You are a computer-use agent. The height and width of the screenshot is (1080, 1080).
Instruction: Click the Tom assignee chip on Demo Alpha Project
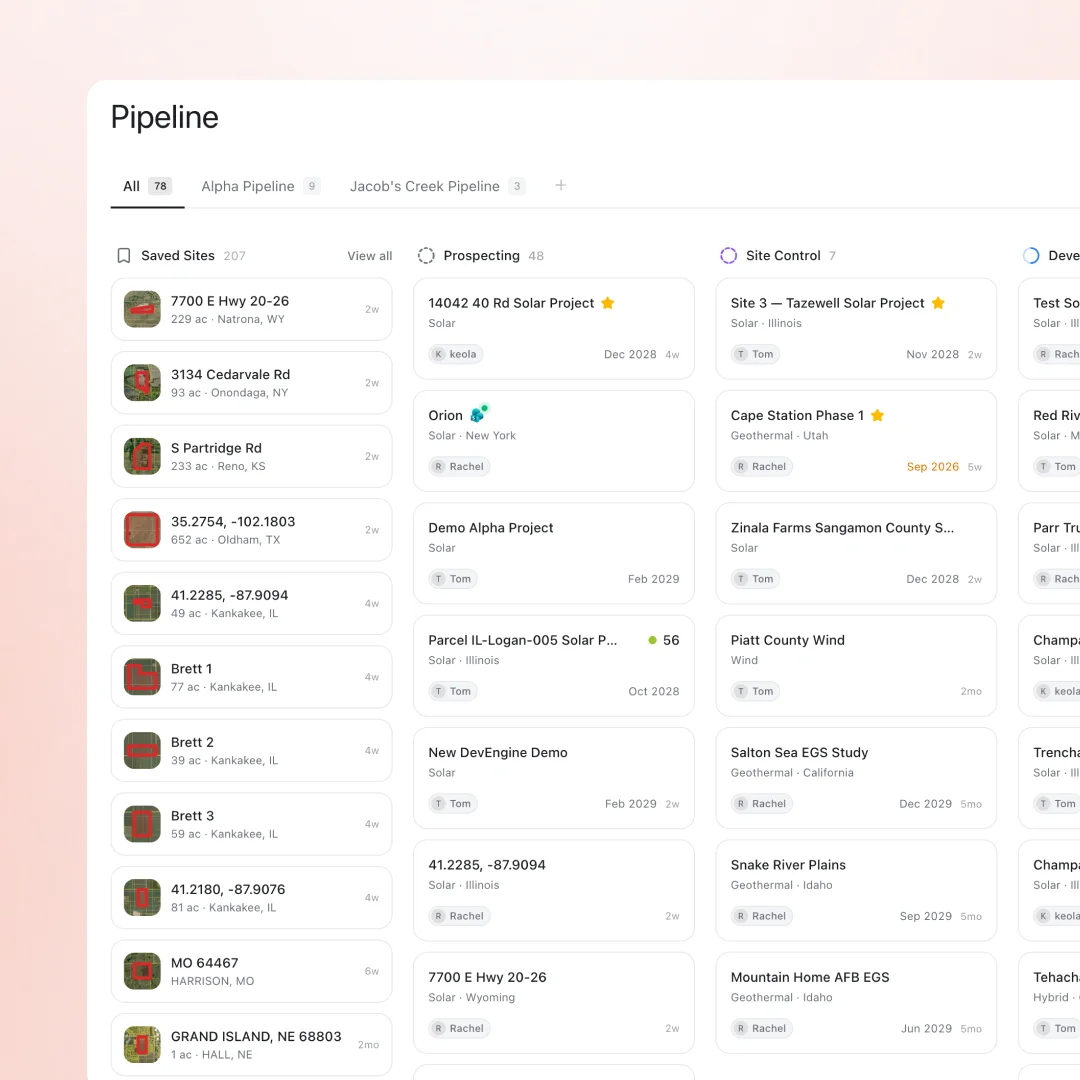point(453,579)
